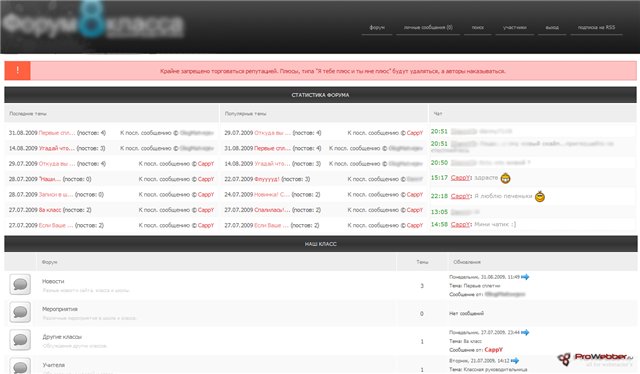Click CappY username in 15:17 chat message
The width and height of the screenshot is (640, 374).
tap(460, 178)
